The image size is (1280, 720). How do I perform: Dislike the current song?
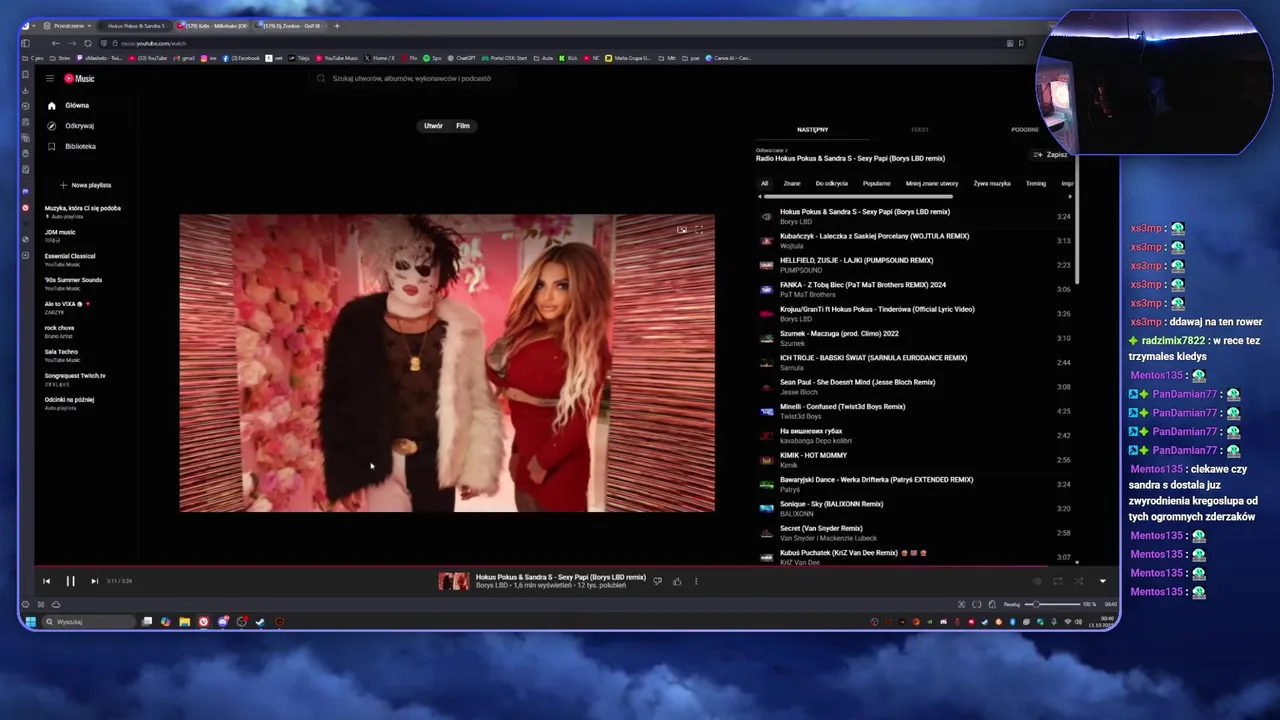point(657,581)
